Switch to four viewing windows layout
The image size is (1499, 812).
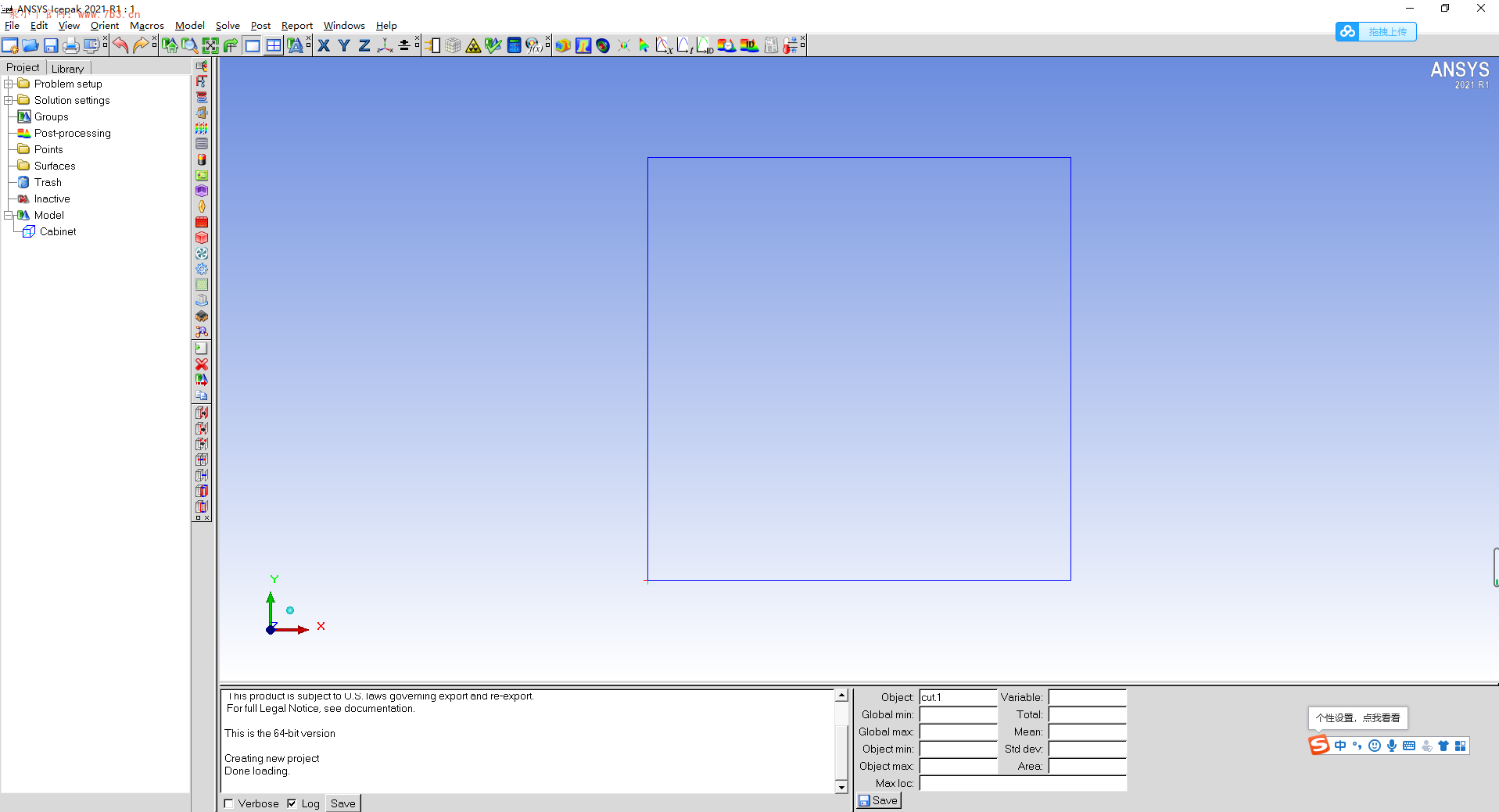(274, 45)
